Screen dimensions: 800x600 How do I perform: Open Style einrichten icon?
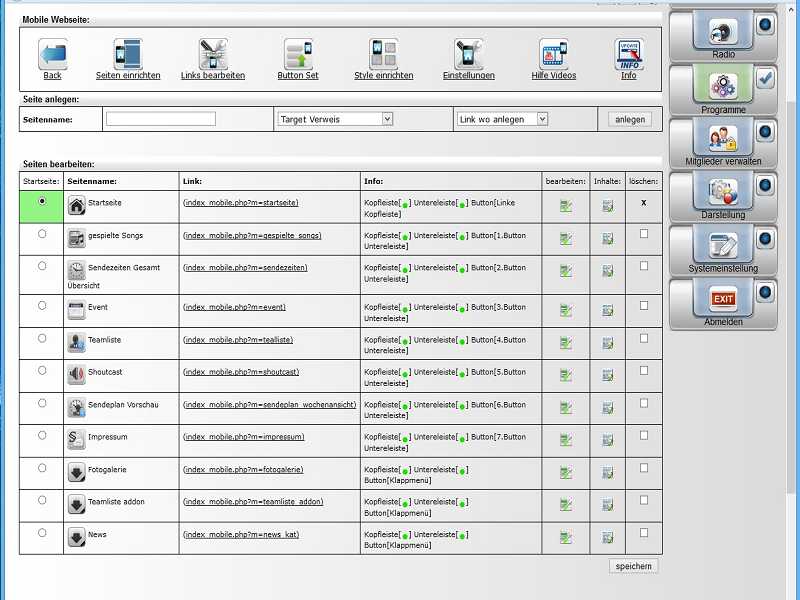coord(384,54)
